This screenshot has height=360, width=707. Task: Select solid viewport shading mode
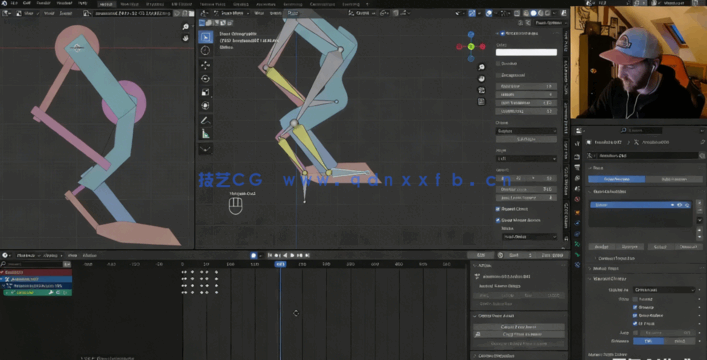pyautogui.click(x=533, y=13)
